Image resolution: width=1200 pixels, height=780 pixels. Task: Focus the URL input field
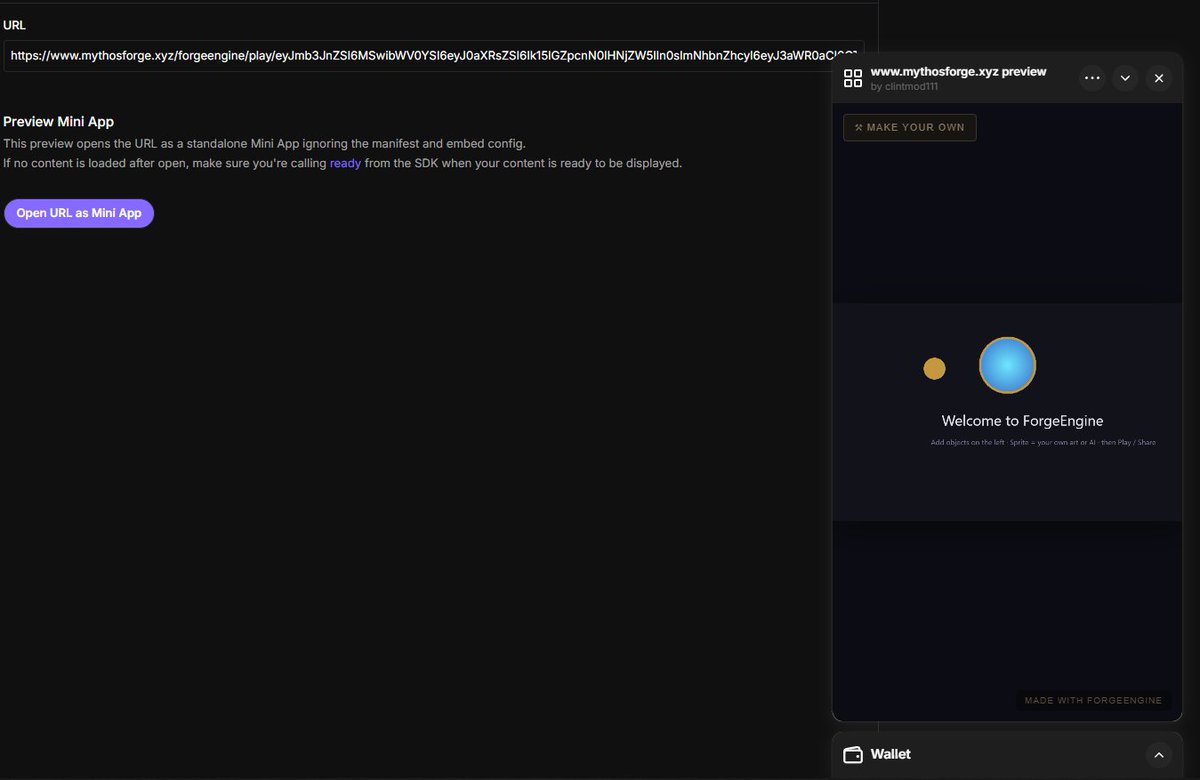tap(434, 56)
